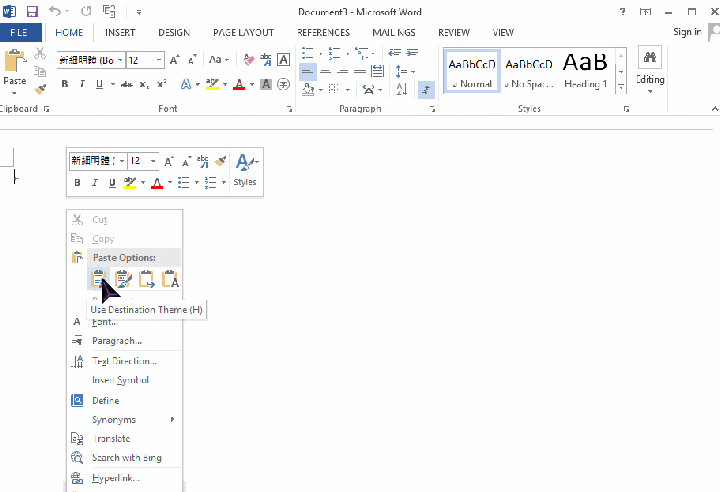
Task: Open the Font dialog launcher in ribbon
Action: pos(289,109)
